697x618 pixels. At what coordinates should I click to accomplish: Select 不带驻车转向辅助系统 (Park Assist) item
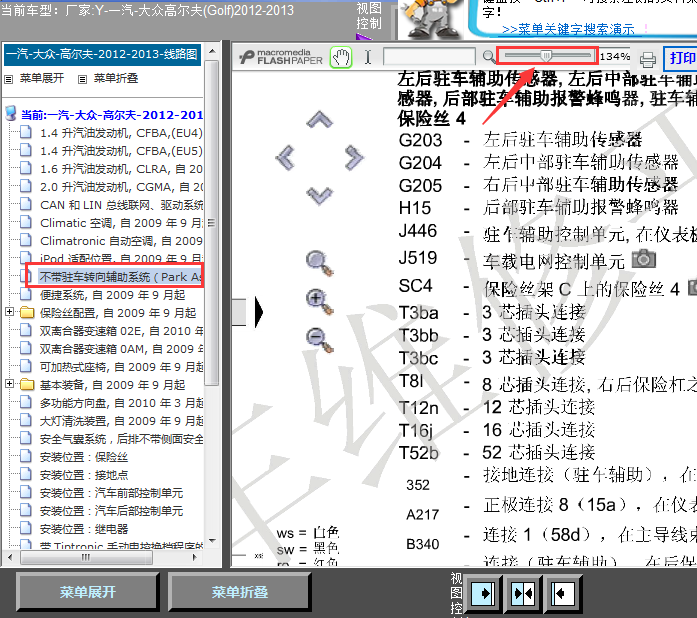[120, 277]
